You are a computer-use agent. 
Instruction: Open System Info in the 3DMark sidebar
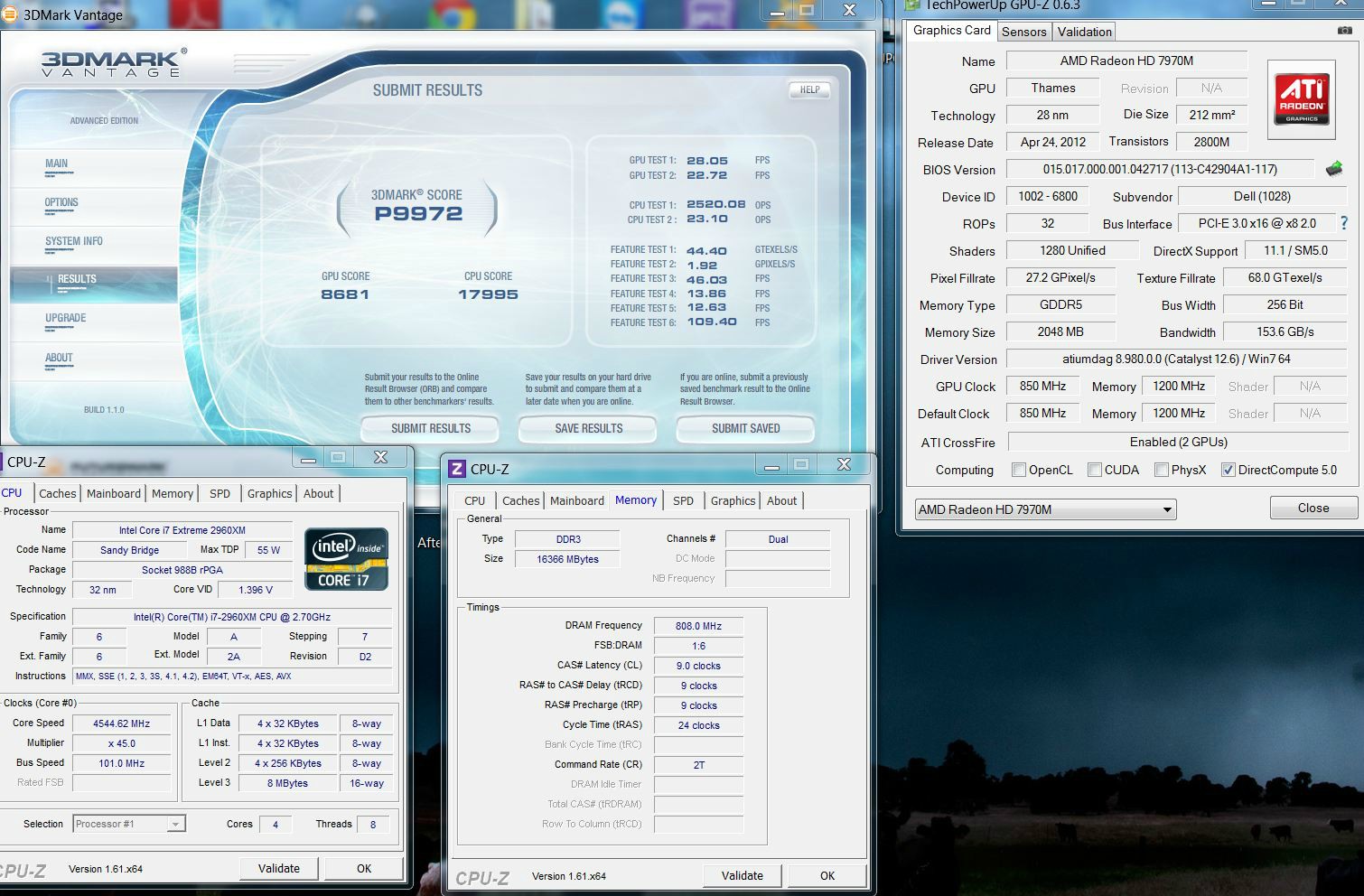pyautogui.click(x=73, y=242)
